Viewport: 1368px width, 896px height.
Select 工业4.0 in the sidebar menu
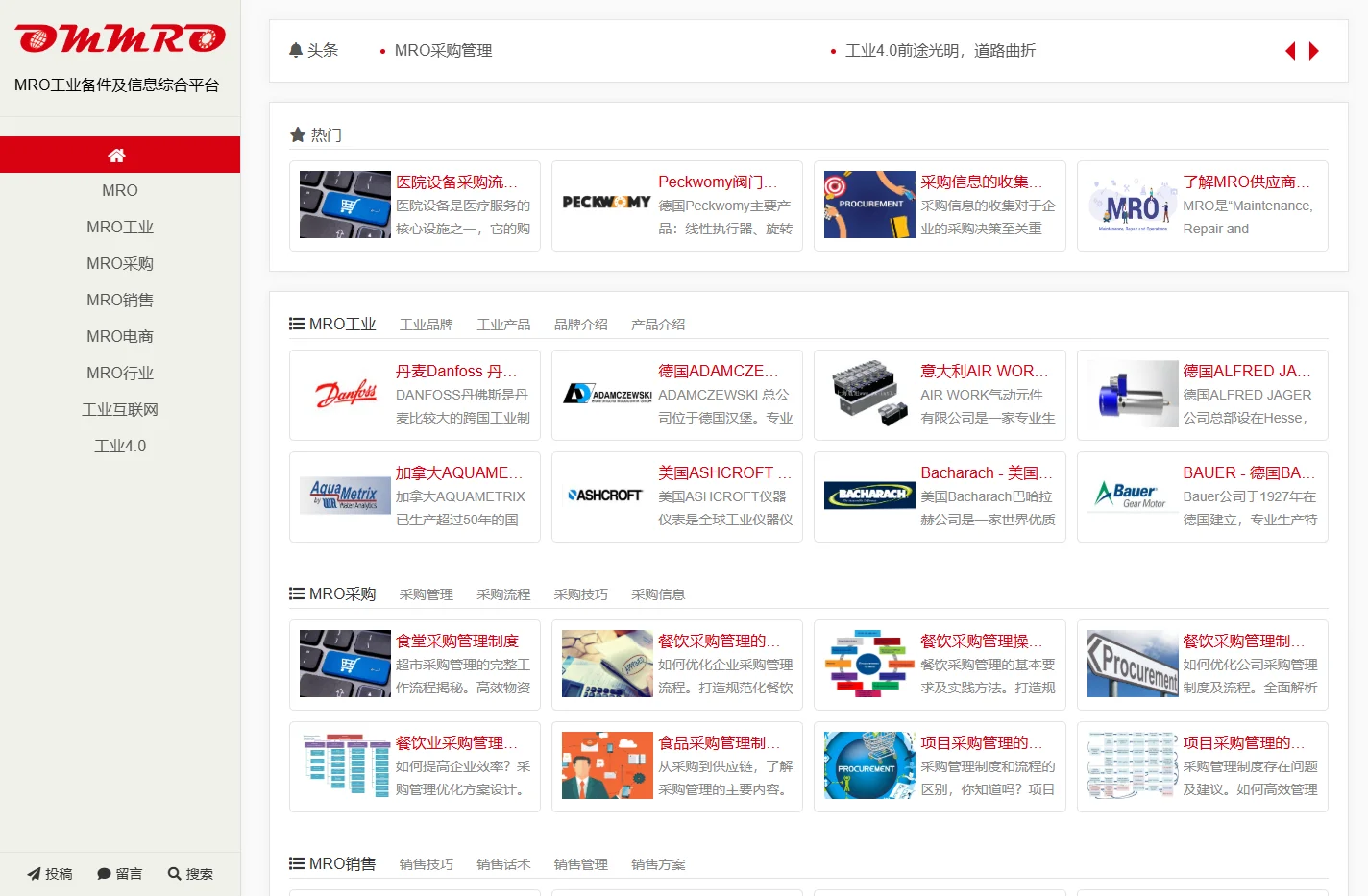120,447
